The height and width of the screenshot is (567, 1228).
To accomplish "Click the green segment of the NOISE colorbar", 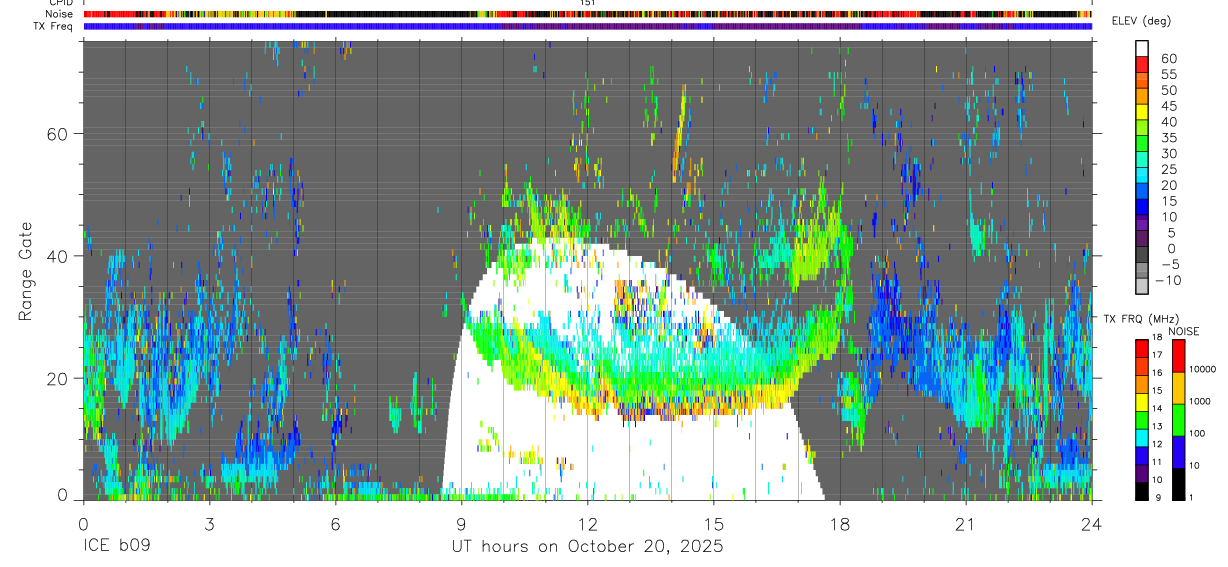I will point(1178,419).
